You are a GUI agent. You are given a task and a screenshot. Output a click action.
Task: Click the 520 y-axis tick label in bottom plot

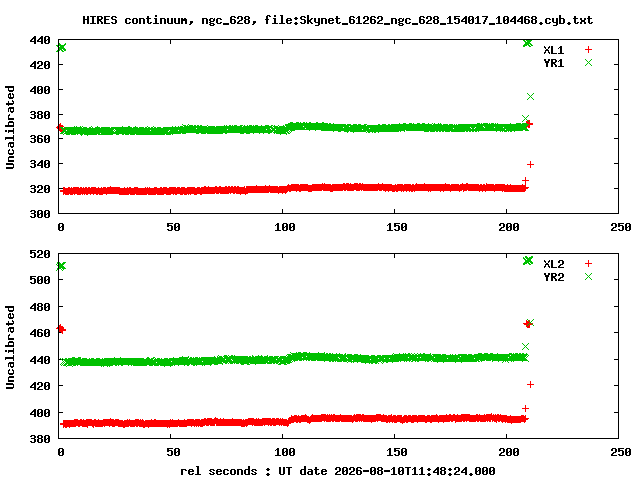[40, 254]
